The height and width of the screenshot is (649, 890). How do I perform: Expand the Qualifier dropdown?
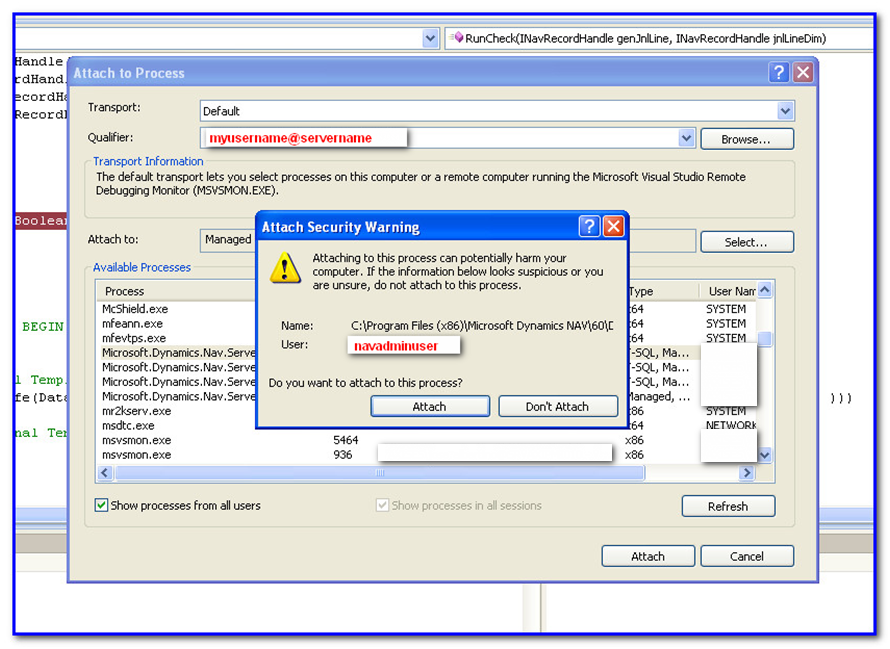pos(686,138)
